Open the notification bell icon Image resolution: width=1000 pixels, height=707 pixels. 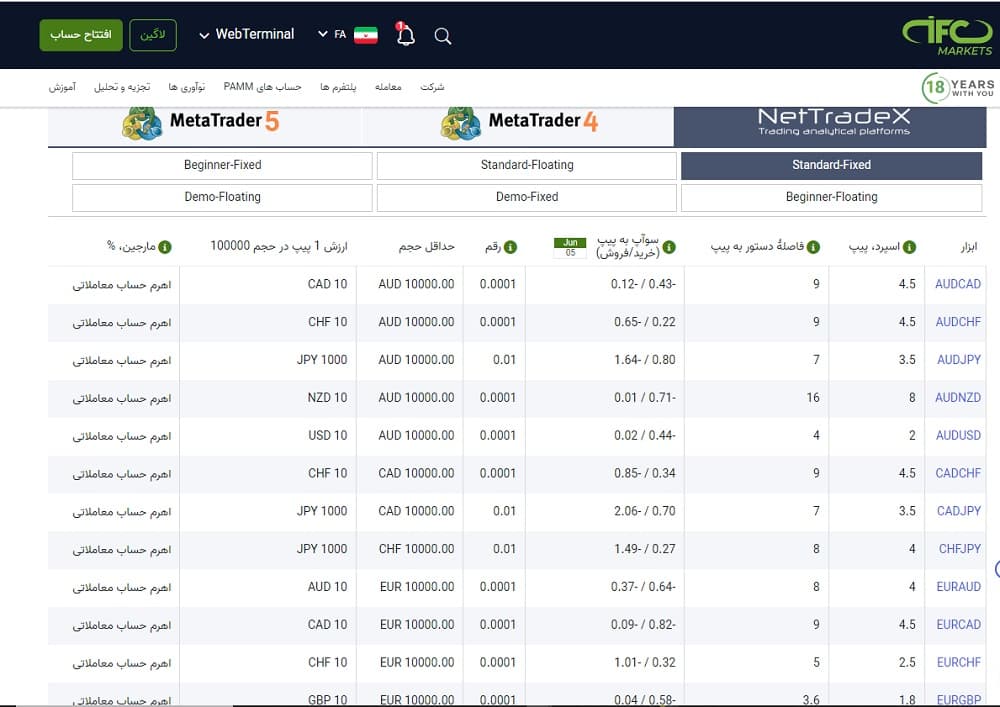(x=405, y=34)
